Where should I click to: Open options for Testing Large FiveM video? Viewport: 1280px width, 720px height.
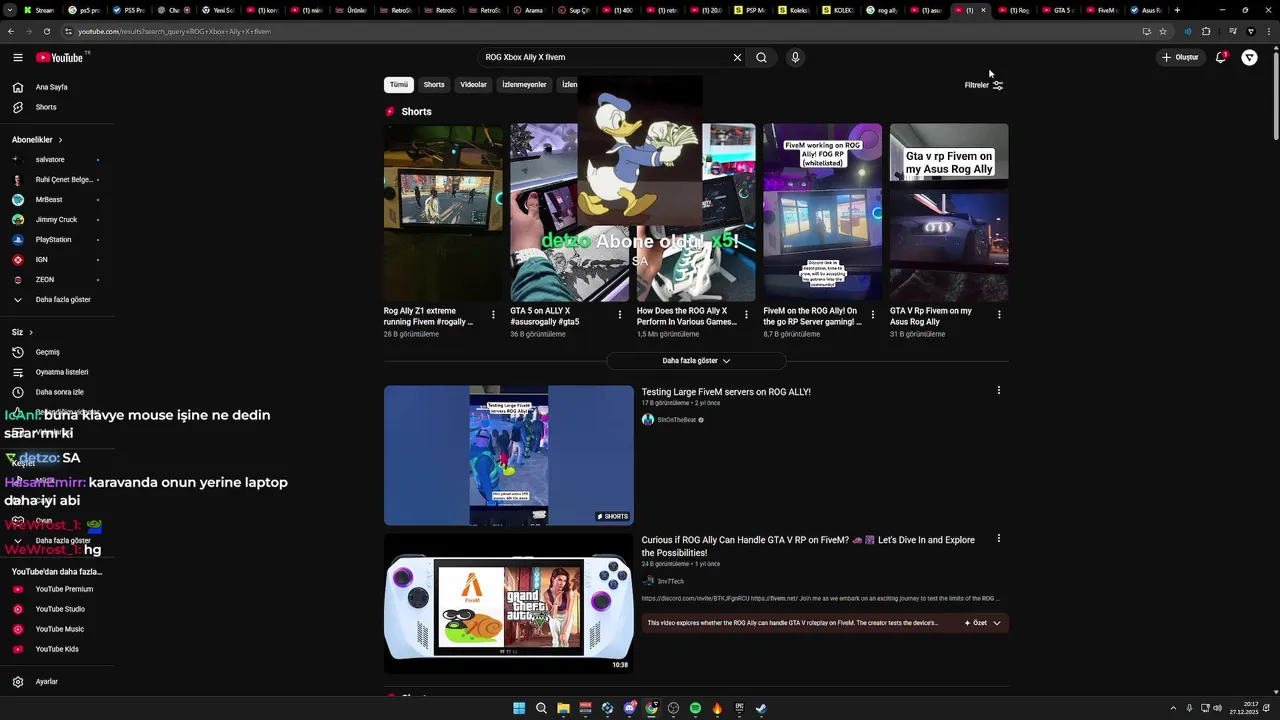998,391
